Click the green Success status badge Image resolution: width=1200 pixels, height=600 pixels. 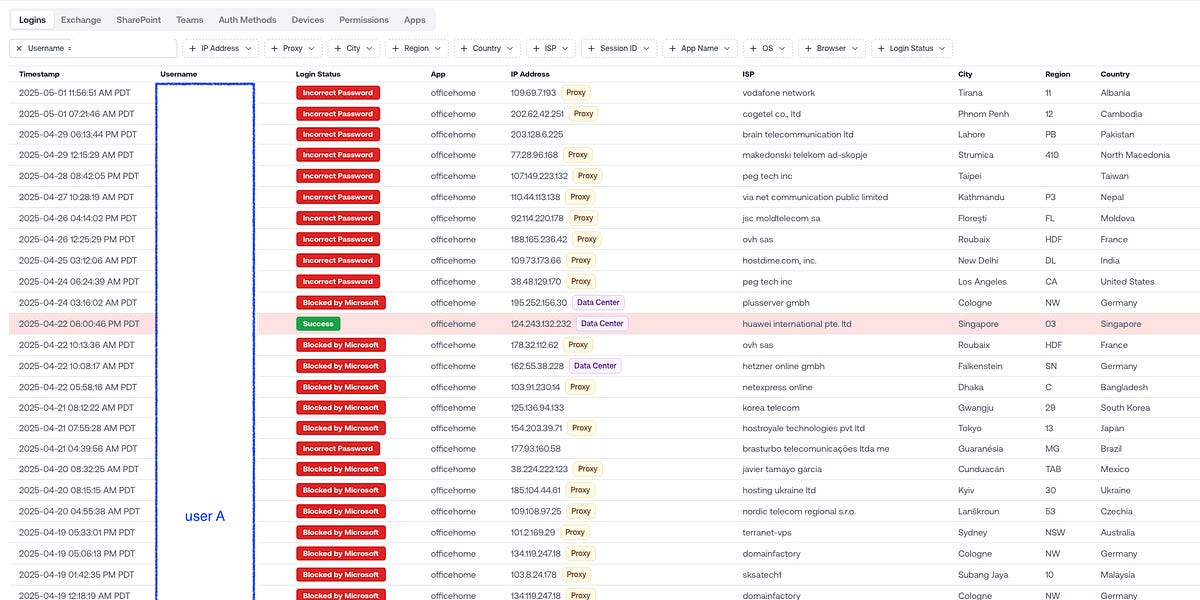pos(318,324)
